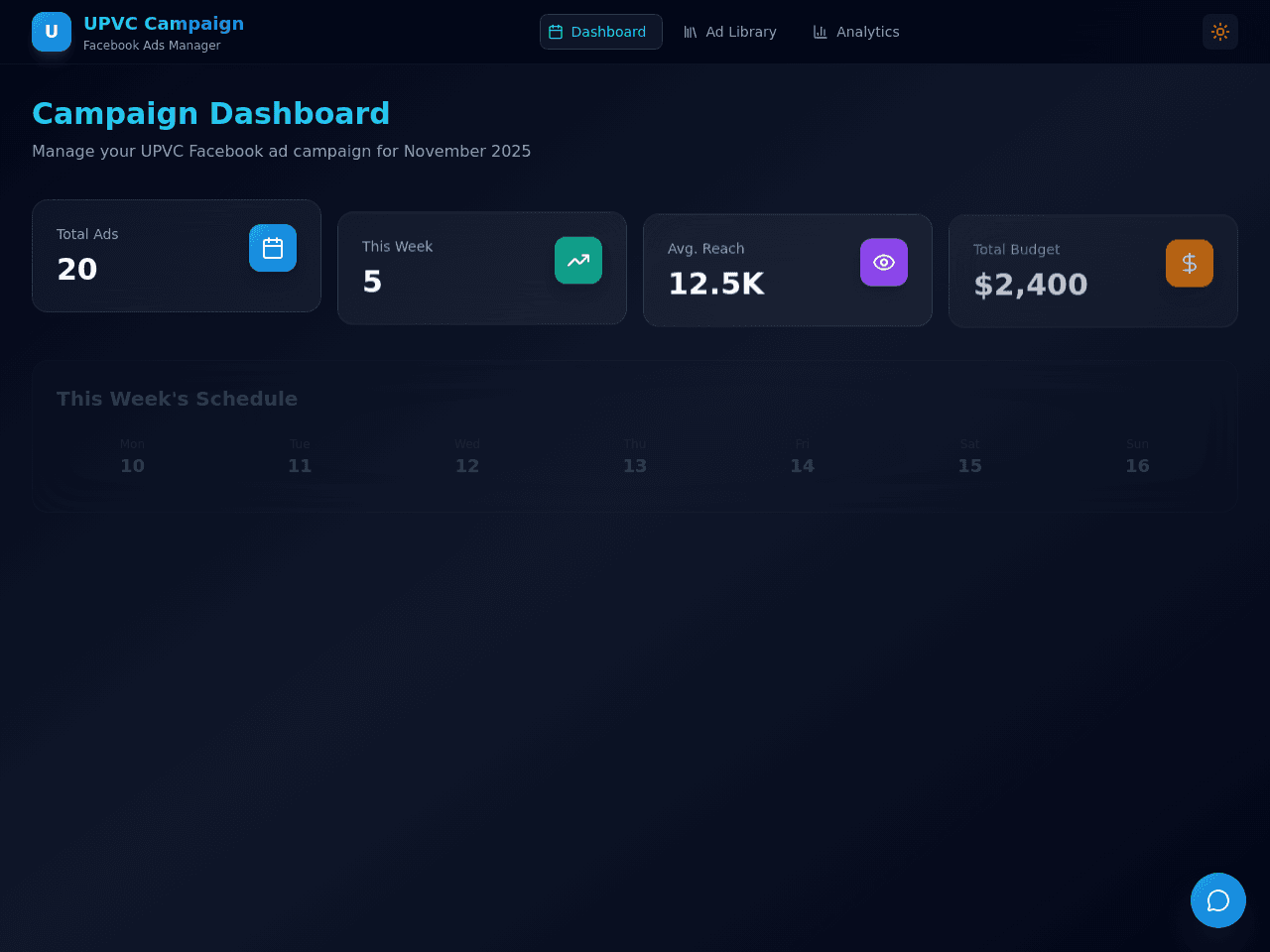Open the Dashboard tab
The image size is (1270, 952).
(601, 32)
